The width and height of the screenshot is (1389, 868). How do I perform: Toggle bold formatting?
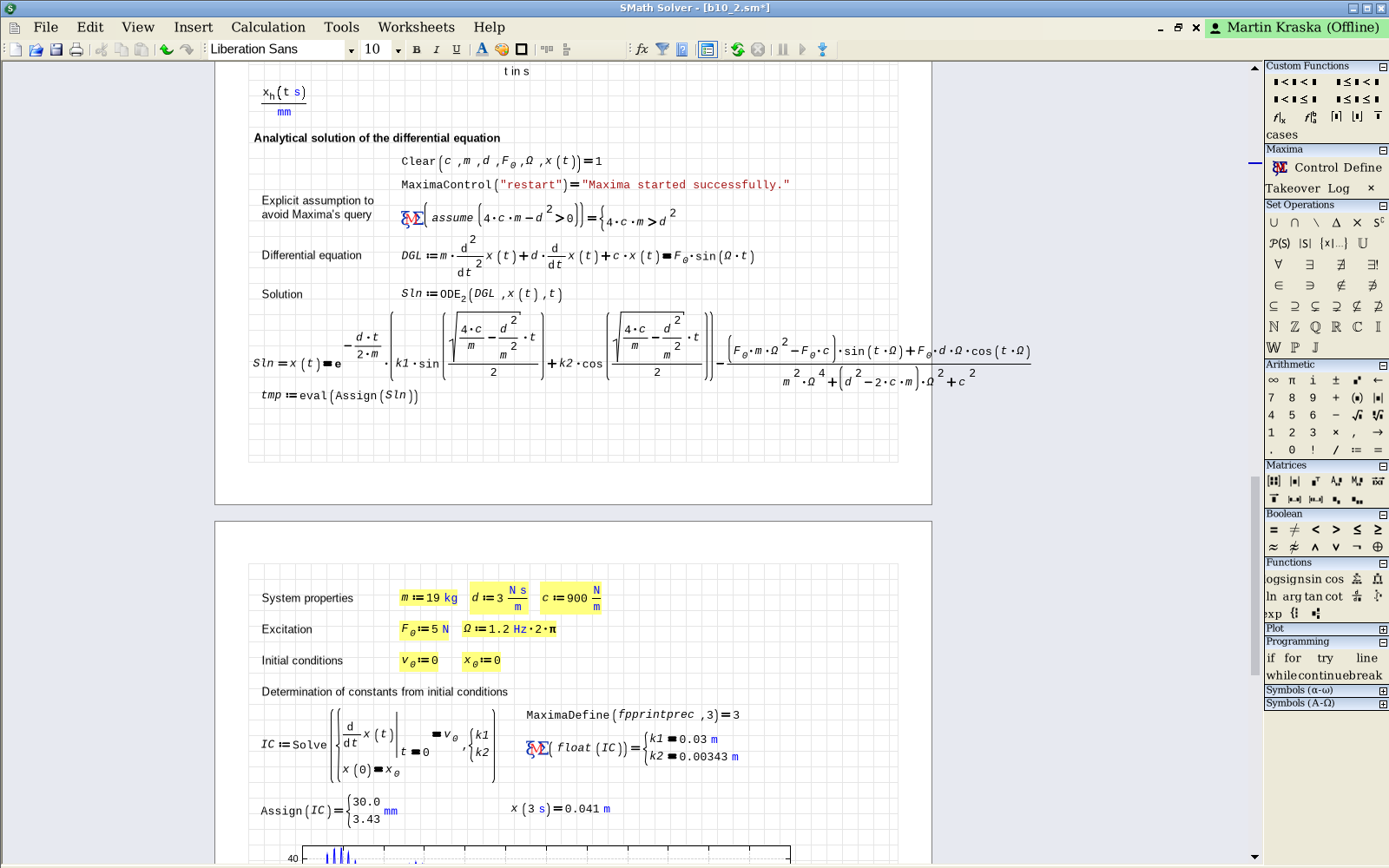(x=417, y=49)
